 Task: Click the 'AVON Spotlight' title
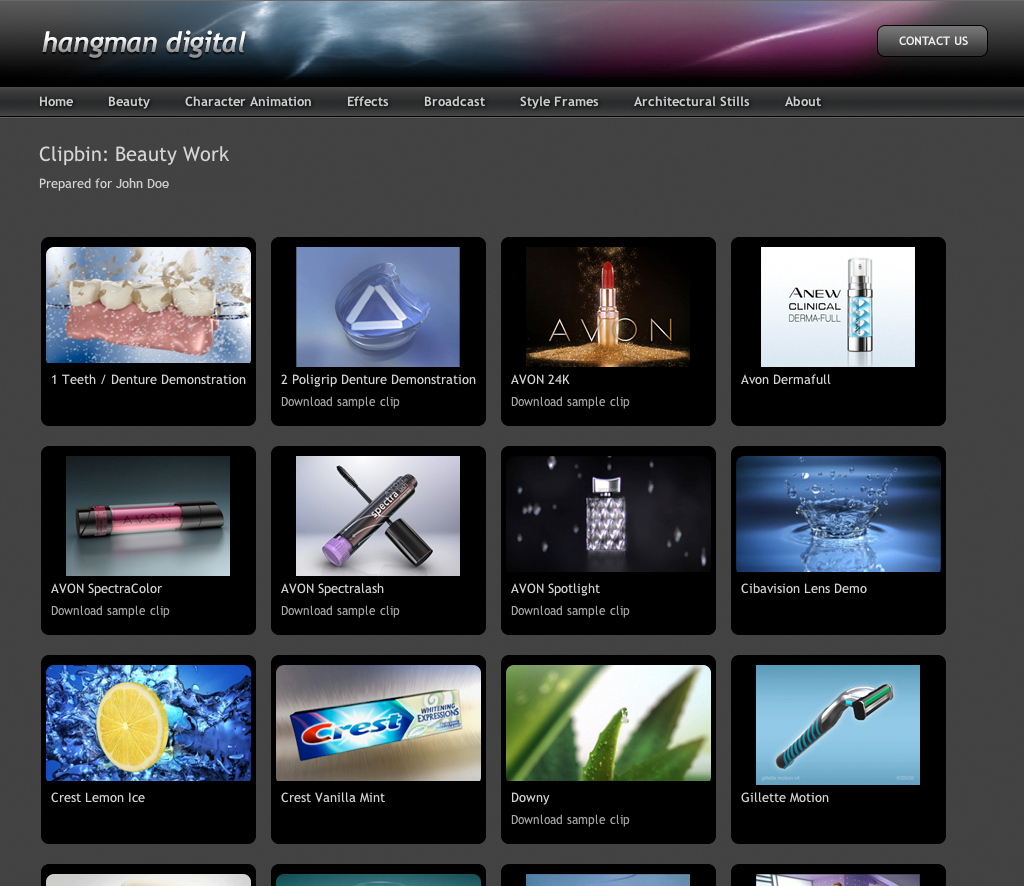[x=555, y=589]
